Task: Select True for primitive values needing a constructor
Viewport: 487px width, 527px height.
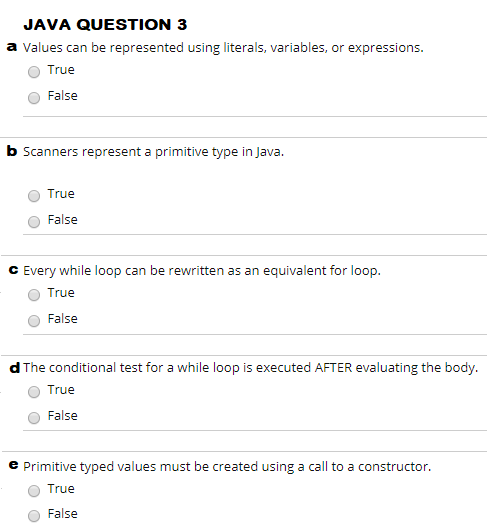Action: click(34, 491)
